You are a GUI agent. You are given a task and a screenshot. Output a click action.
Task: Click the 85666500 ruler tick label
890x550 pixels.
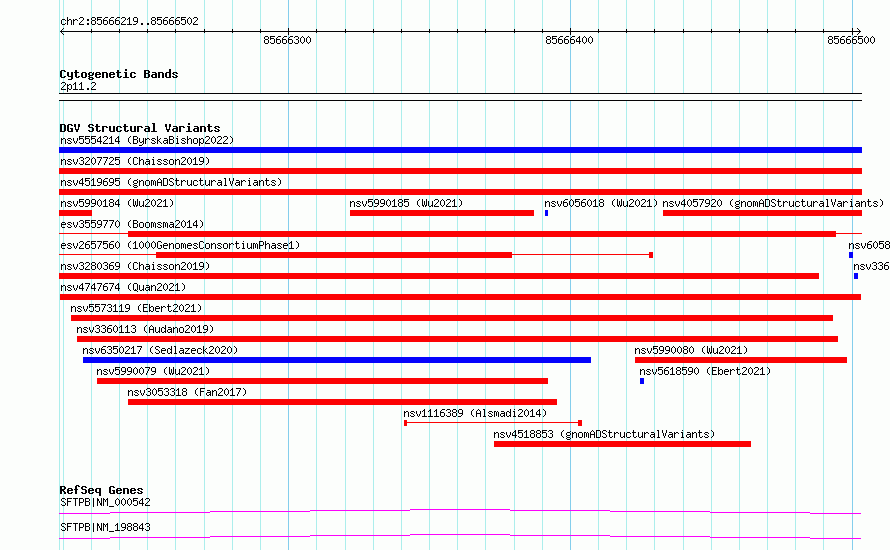pyautogui.click(x=851, y=40)
